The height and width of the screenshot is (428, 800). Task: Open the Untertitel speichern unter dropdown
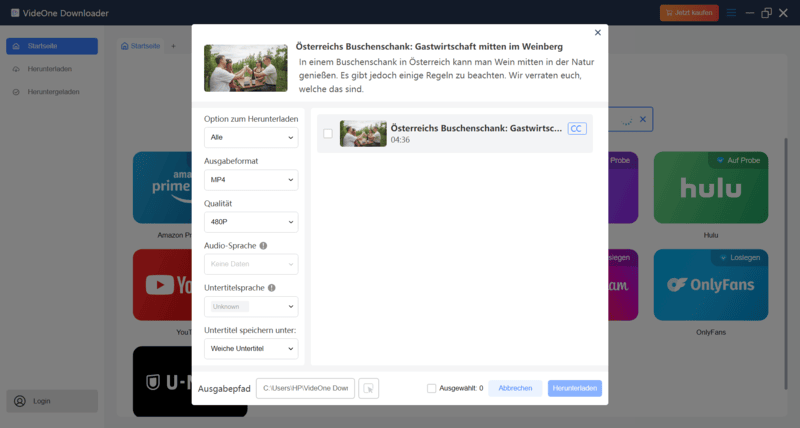tap(251, 349)
